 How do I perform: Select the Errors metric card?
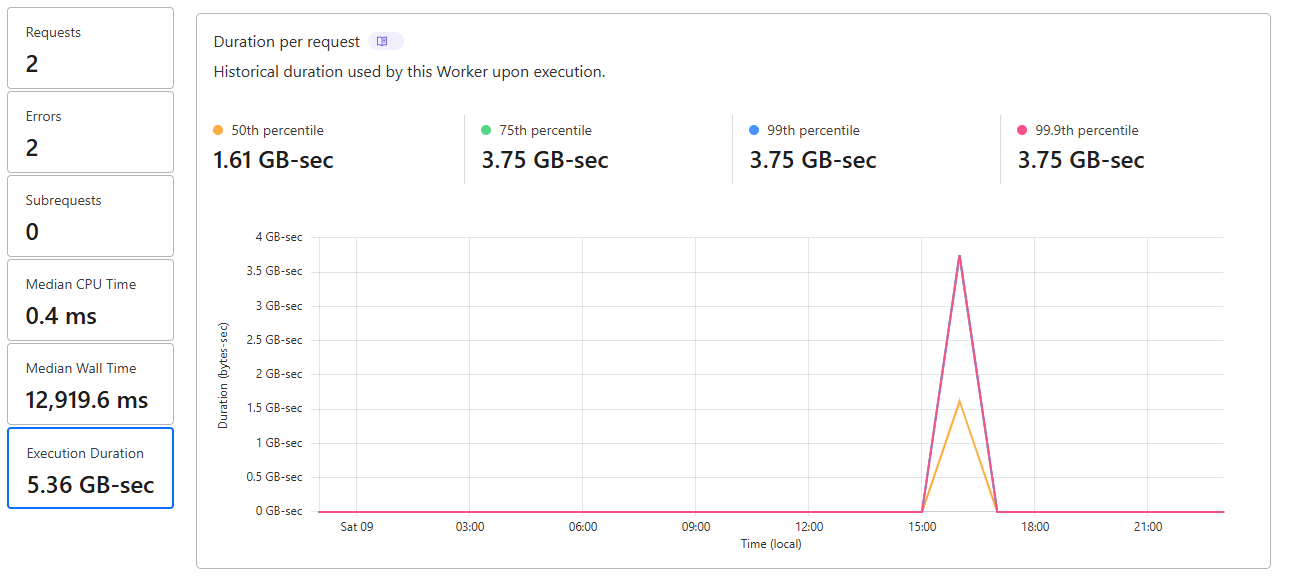[90, 132]
